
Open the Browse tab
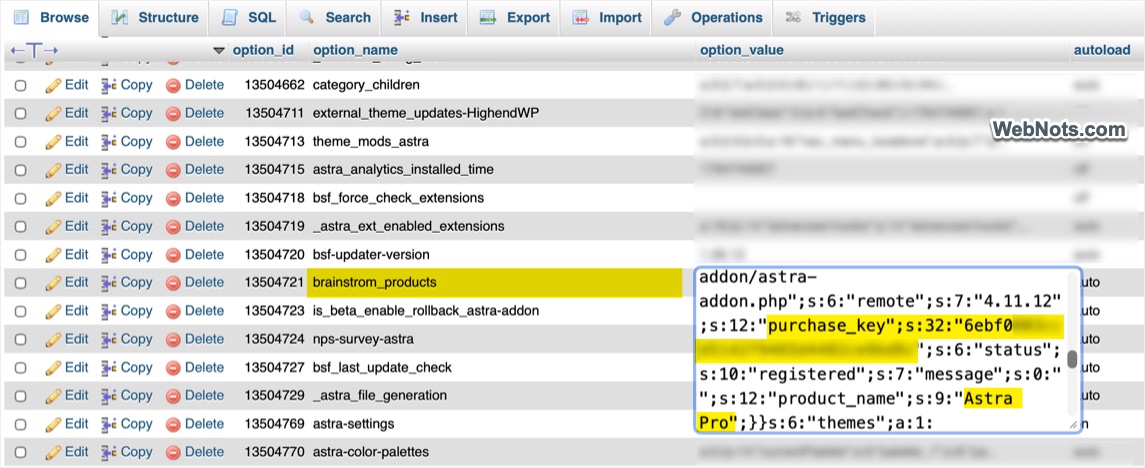click(x=50, y=18)
